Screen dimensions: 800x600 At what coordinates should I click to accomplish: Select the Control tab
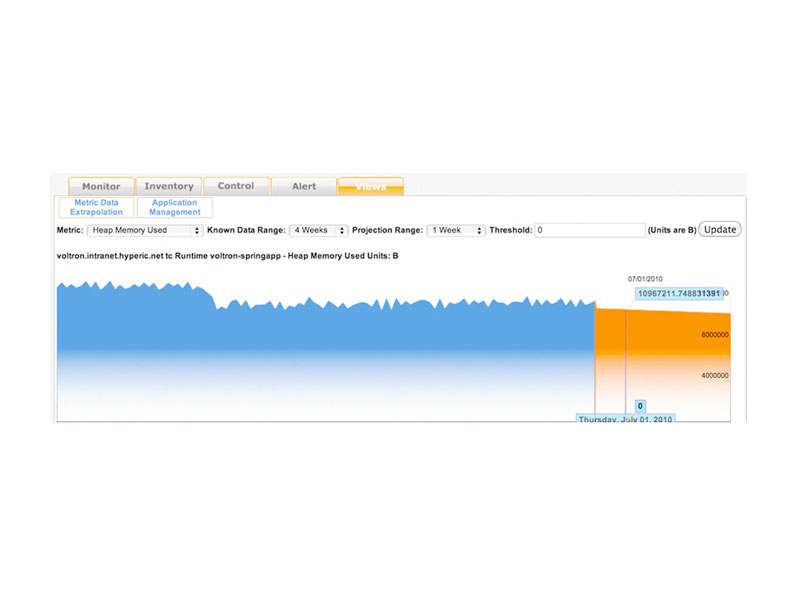click(x=236, y=186)
